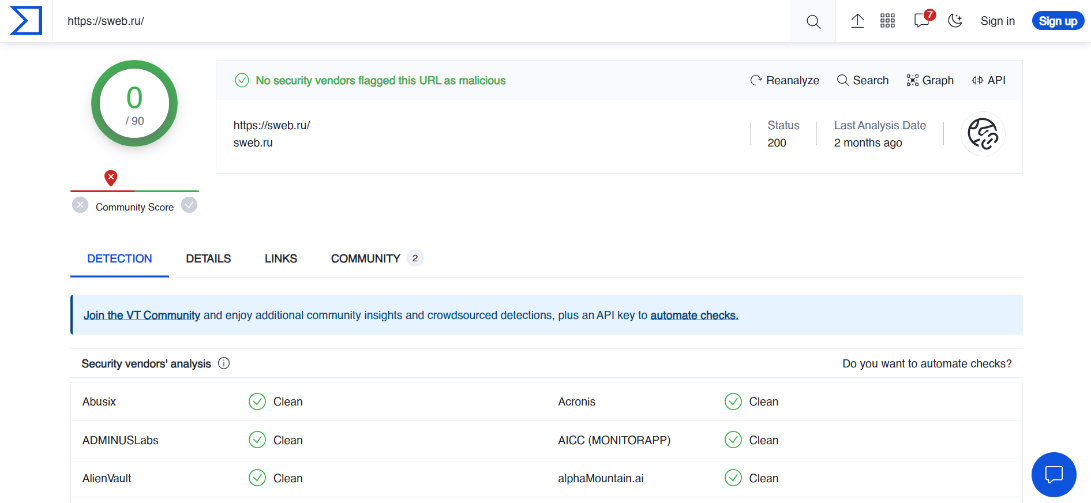Click the green check icon in the no-detections banner
The height and width of the screenshot is (503, 1091).
[241, 80]
